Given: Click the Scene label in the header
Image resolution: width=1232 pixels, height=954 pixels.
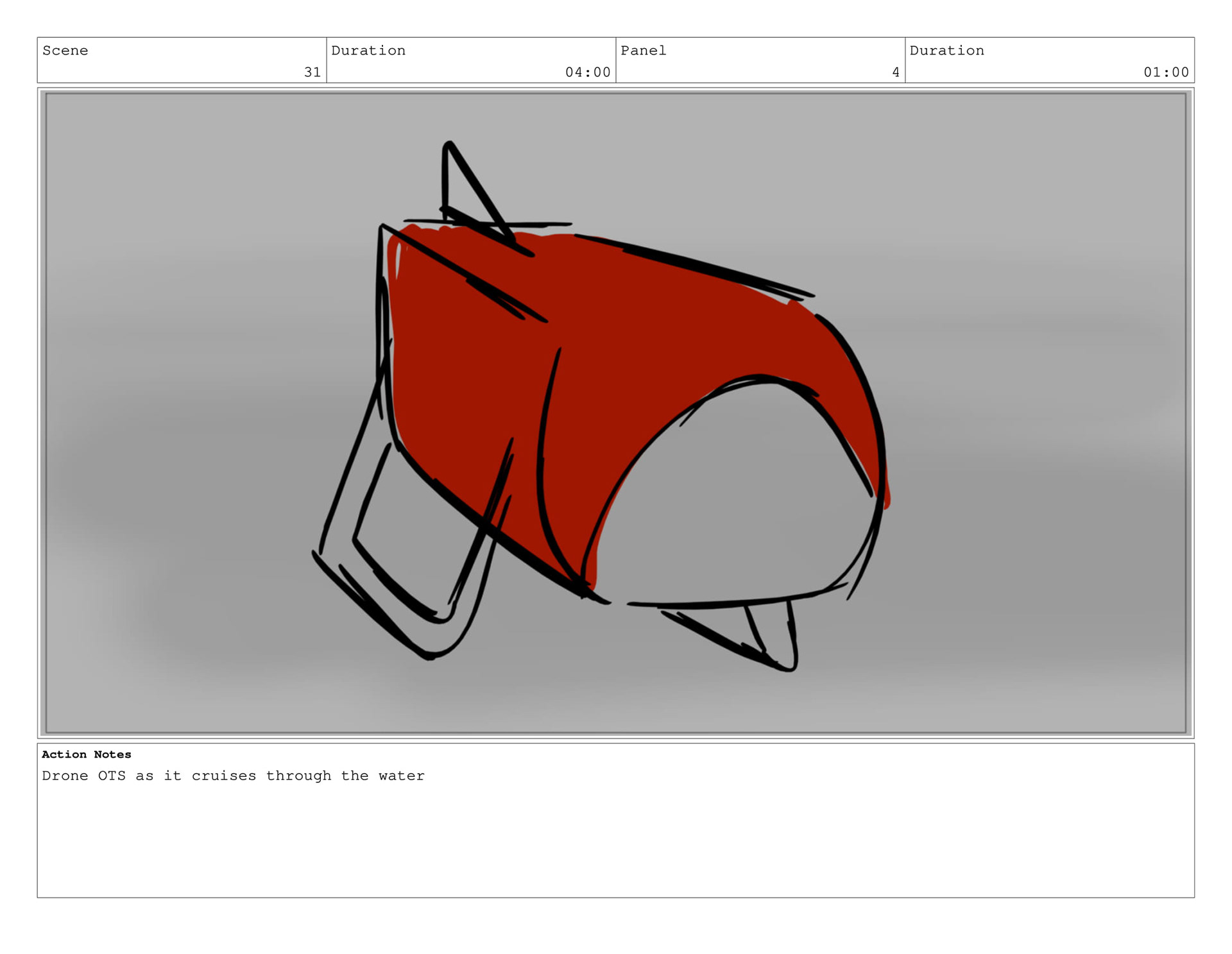Looking at the screenshot, I should click(x=65, y=51).
